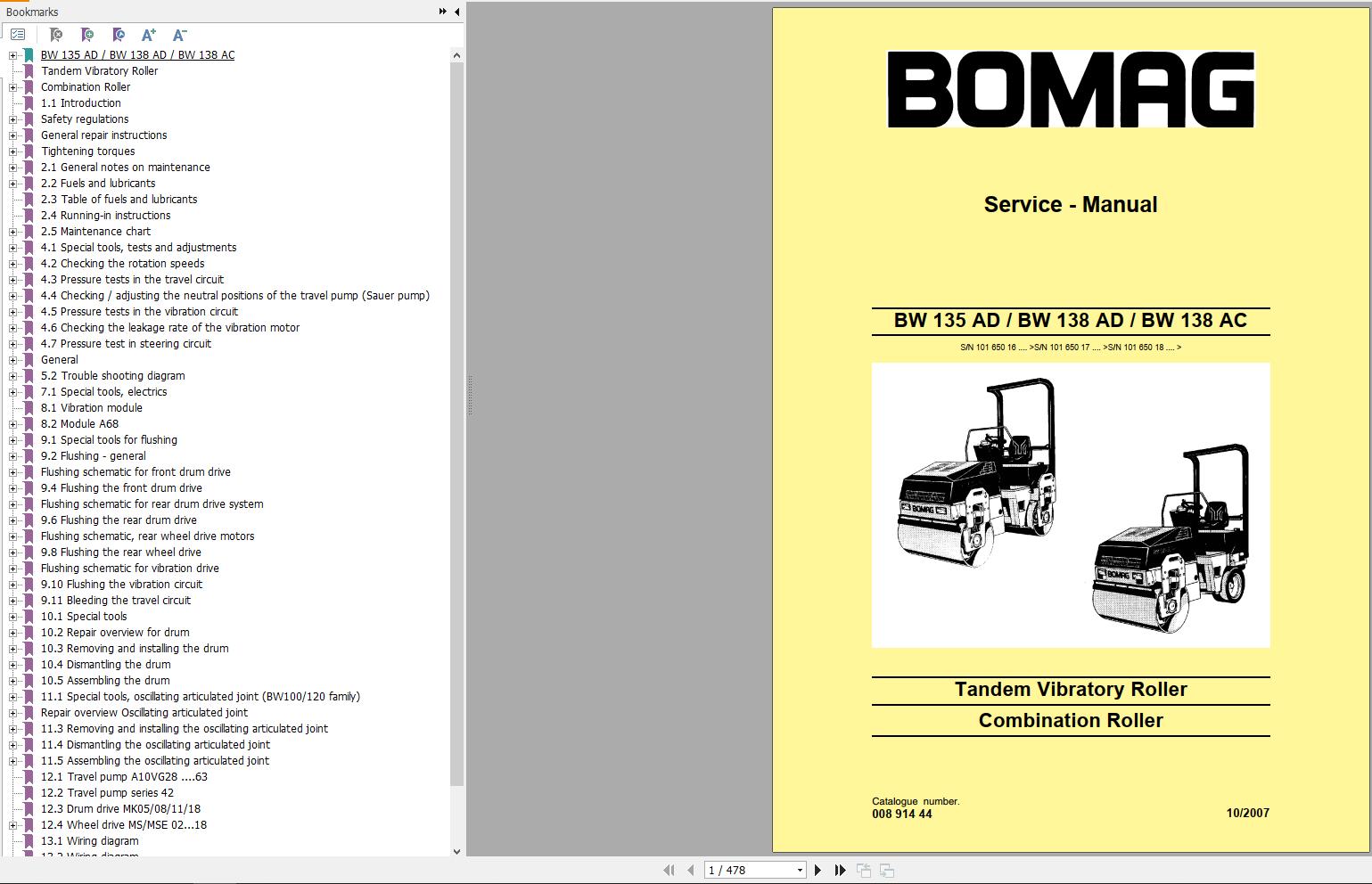Jump to the last page
Image resolution: width=1372 pixels, height=884 pixels.
(840, 870)
